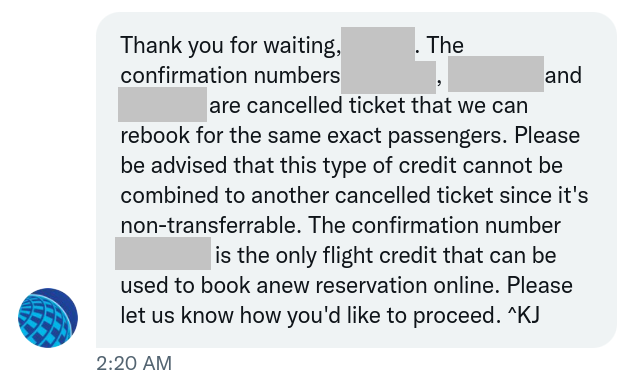Click the word 'non-transferrable' in the message
This screenshot has height=388, width=640.
click(208, 225)
